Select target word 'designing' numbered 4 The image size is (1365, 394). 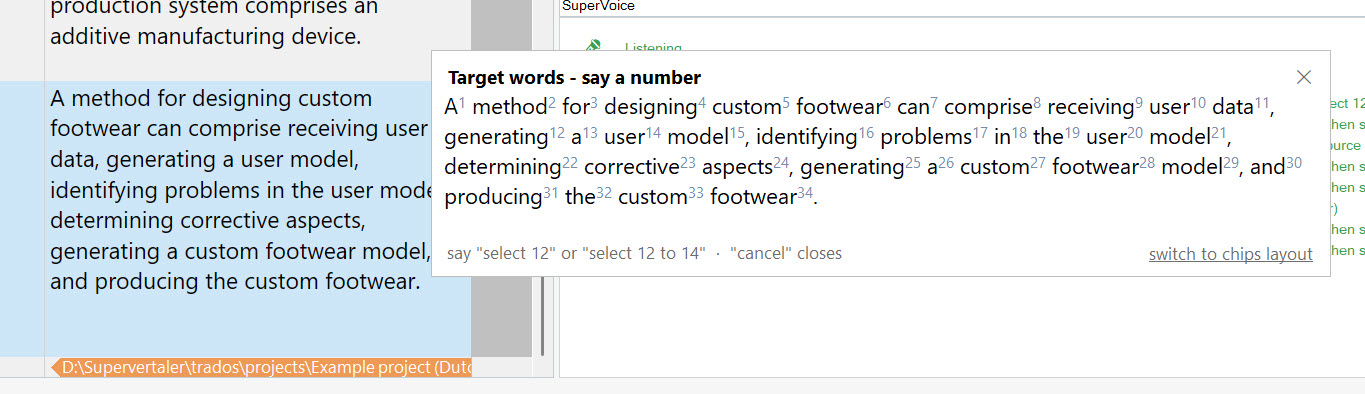(x=650, y=107)
